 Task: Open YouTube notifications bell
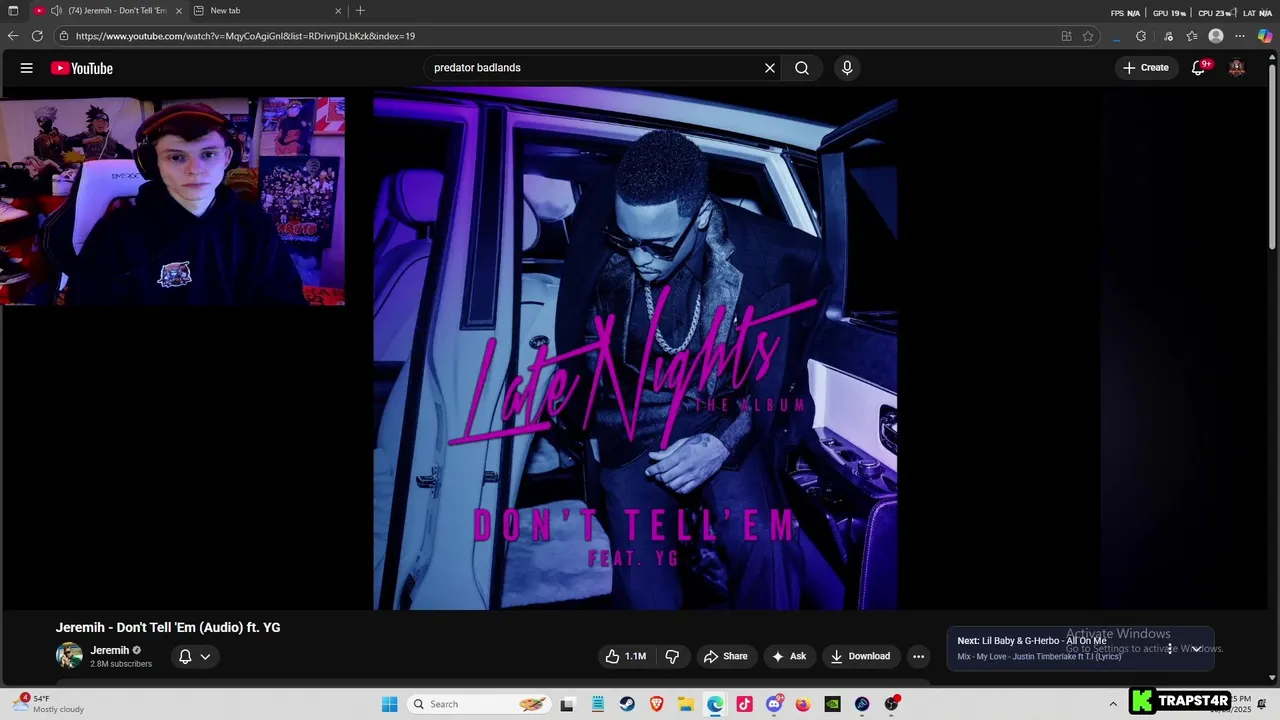pyautogui.click(x=1198, y=68)
